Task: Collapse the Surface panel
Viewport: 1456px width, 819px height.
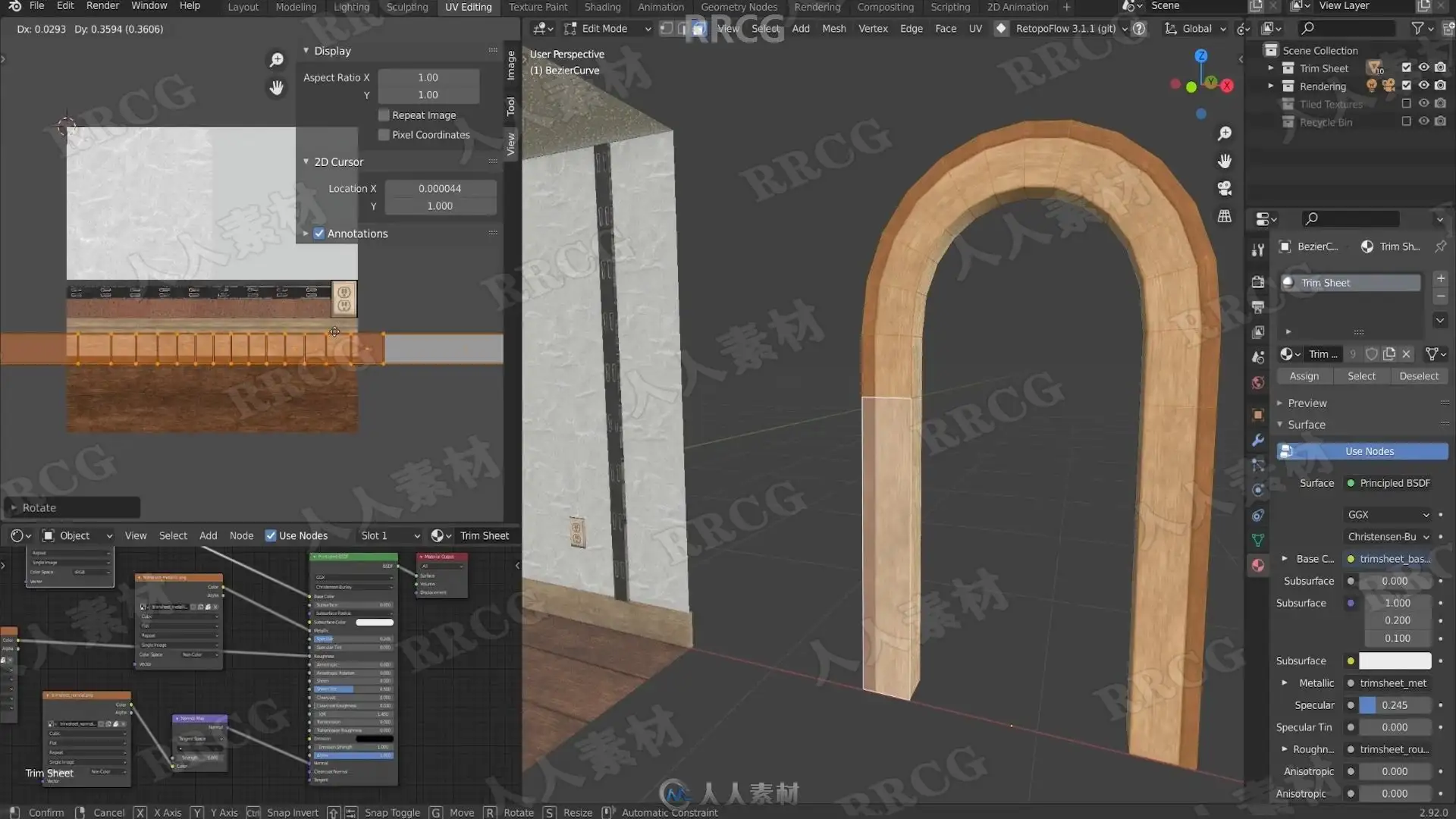Action: click(x=1279, y=425)
